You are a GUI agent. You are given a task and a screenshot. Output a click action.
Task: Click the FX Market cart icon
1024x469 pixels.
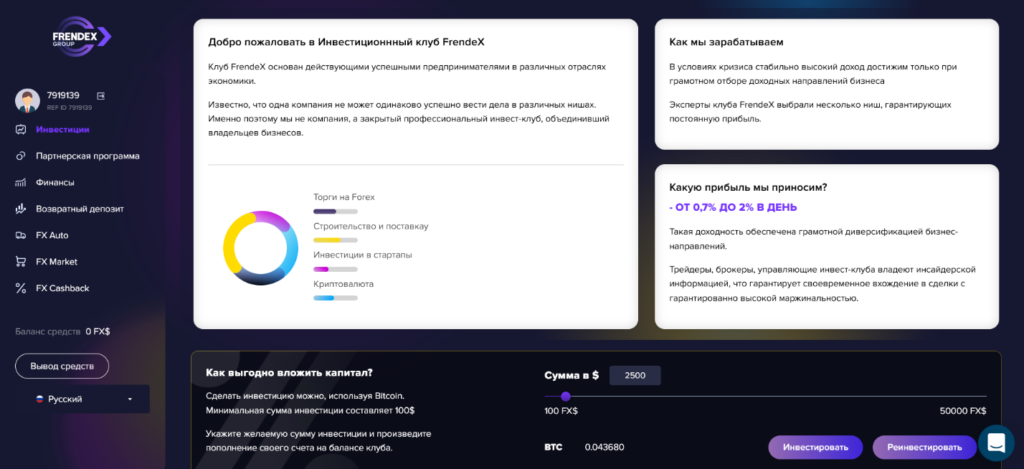click(20, 261)
